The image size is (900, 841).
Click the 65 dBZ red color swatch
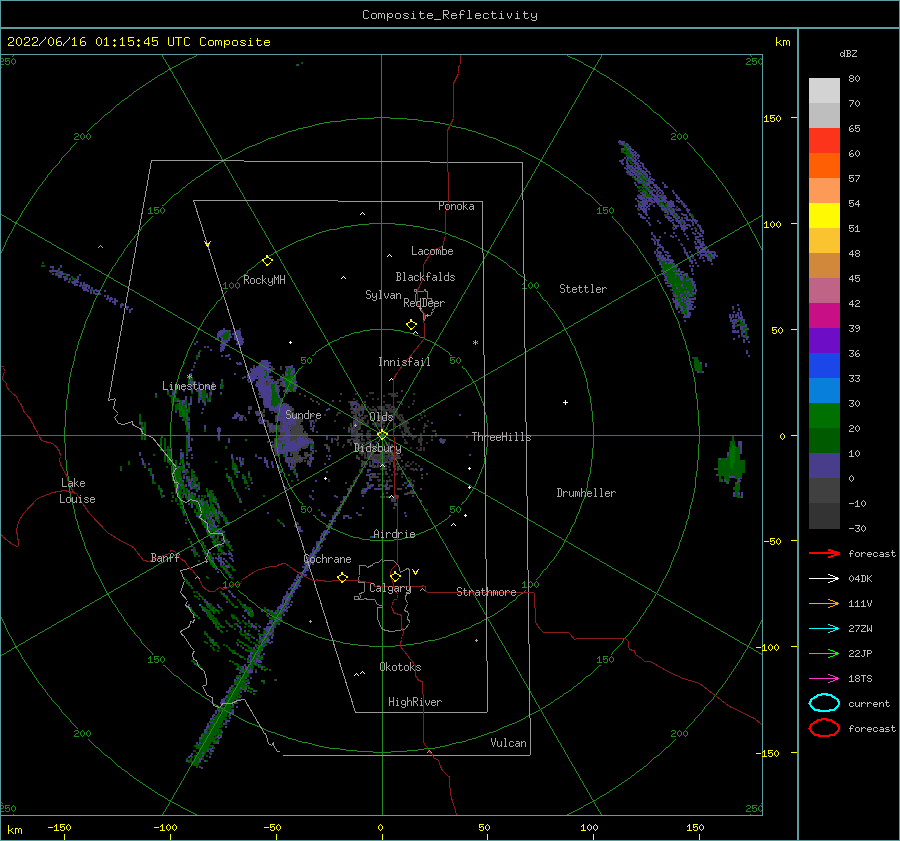[824, 141]
